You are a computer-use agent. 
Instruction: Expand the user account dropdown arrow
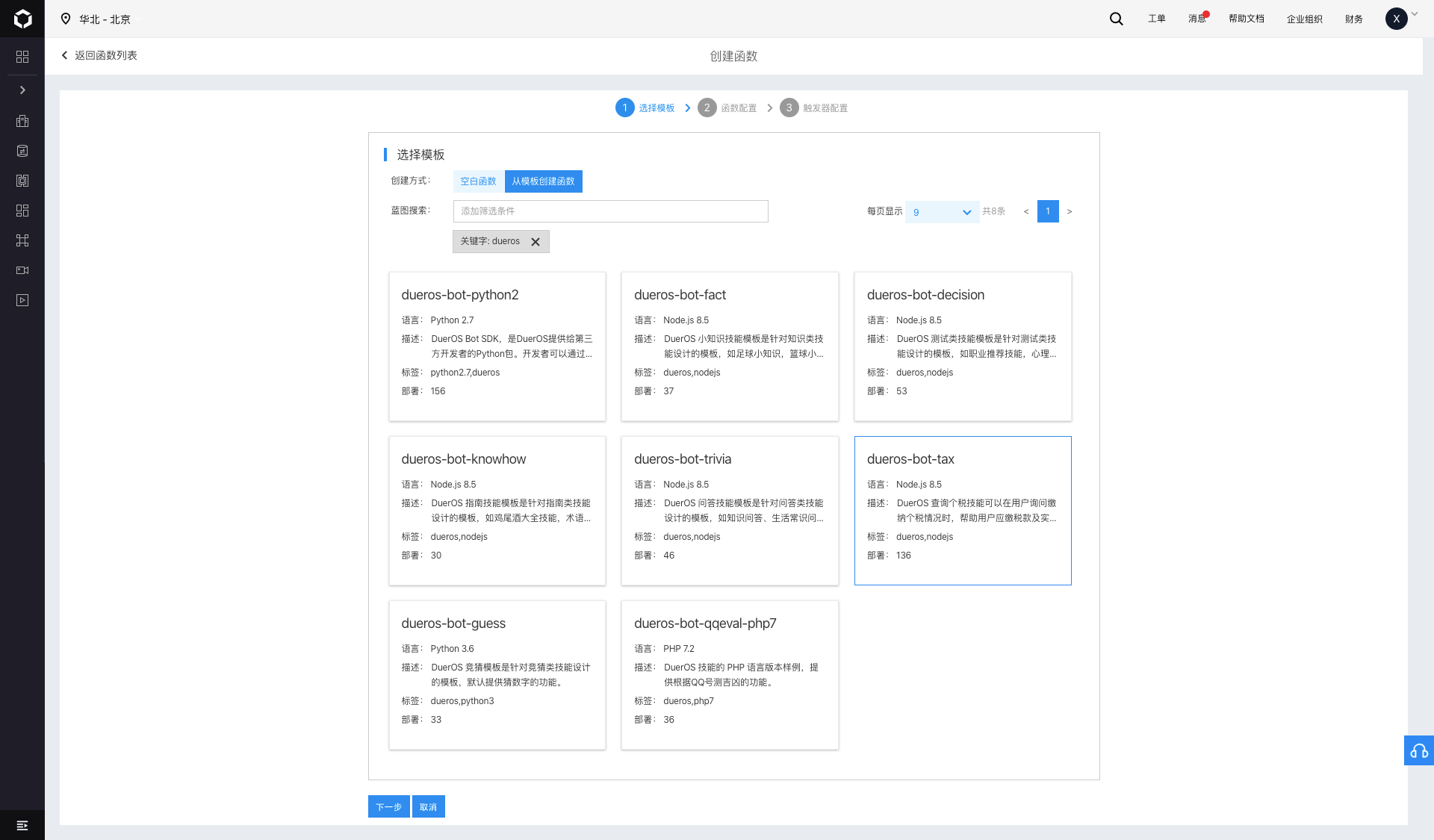click(x=1415, y=14)
